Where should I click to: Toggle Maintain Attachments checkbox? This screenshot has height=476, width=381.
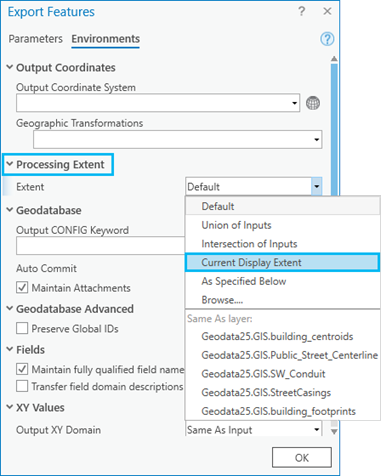22,288
